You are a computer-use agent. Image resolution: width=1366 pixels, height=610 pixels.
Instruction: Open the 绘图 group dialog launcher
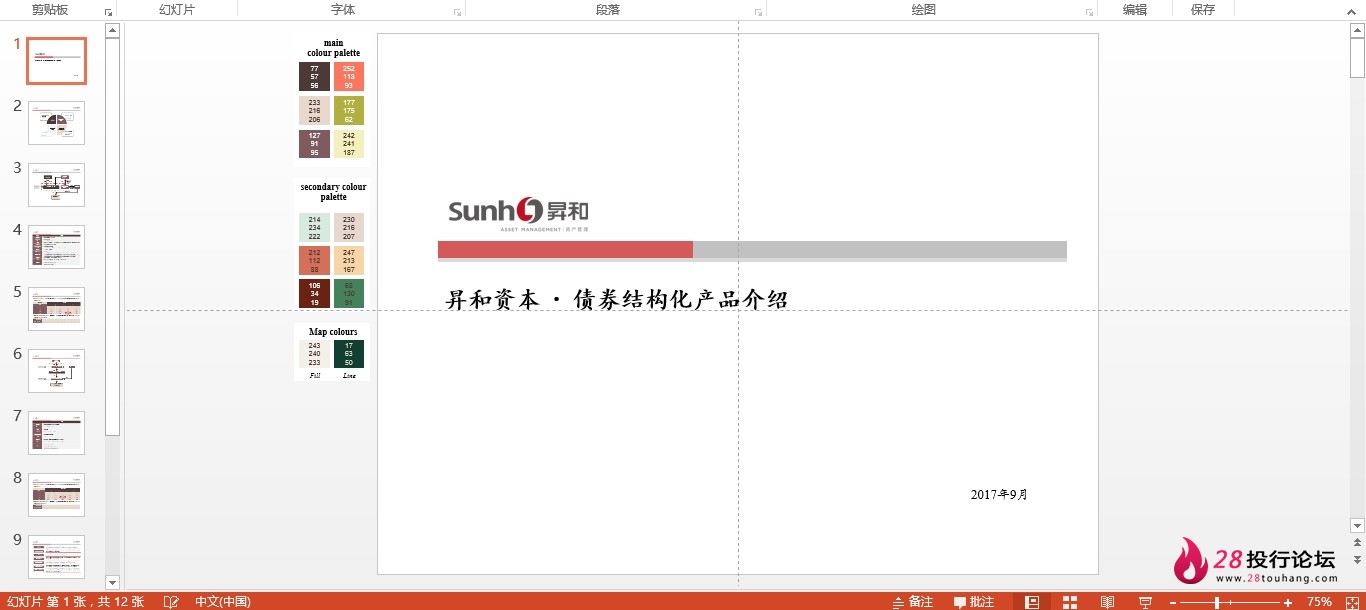(1089, 13)
